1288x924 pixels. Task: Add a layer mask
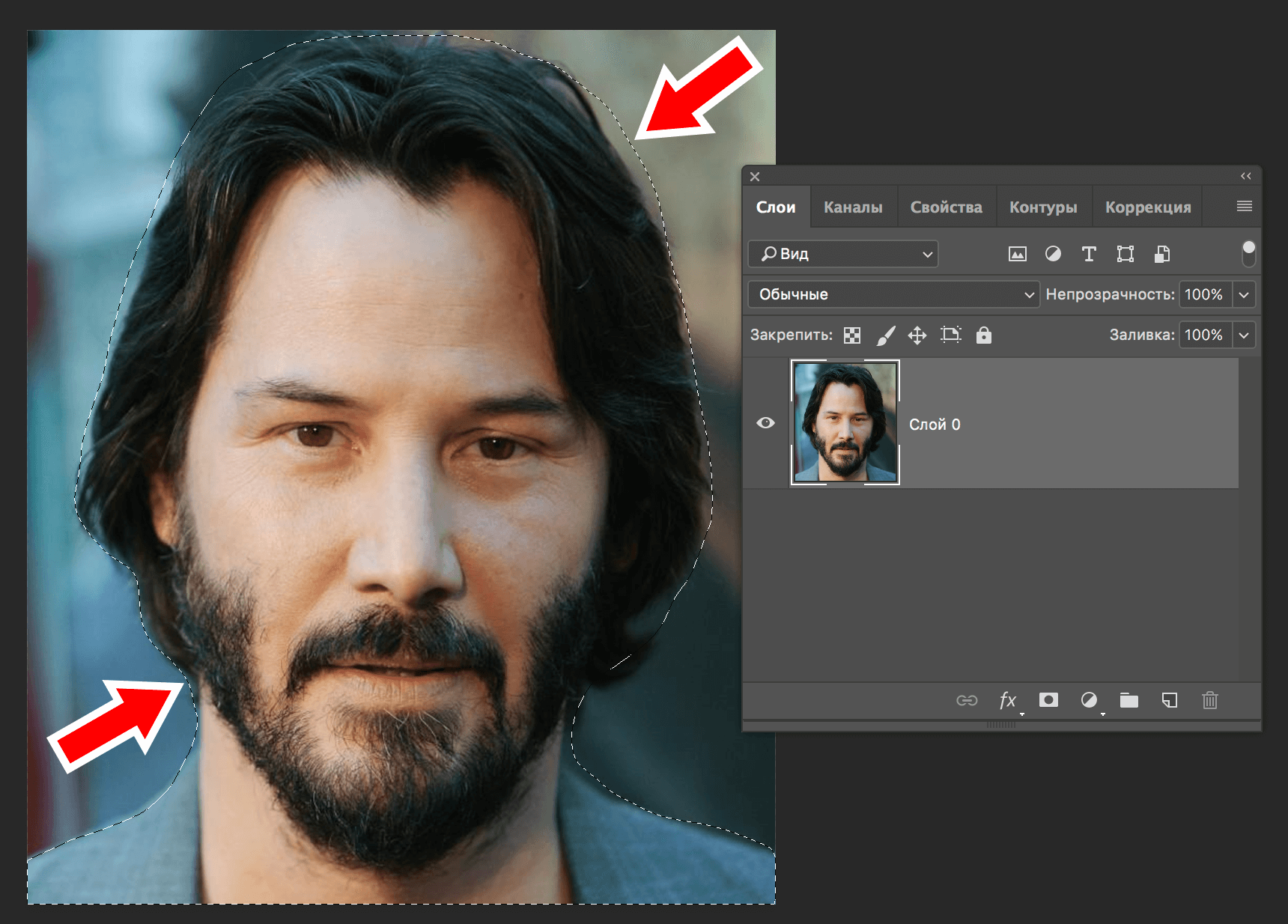coord(1048,700)
